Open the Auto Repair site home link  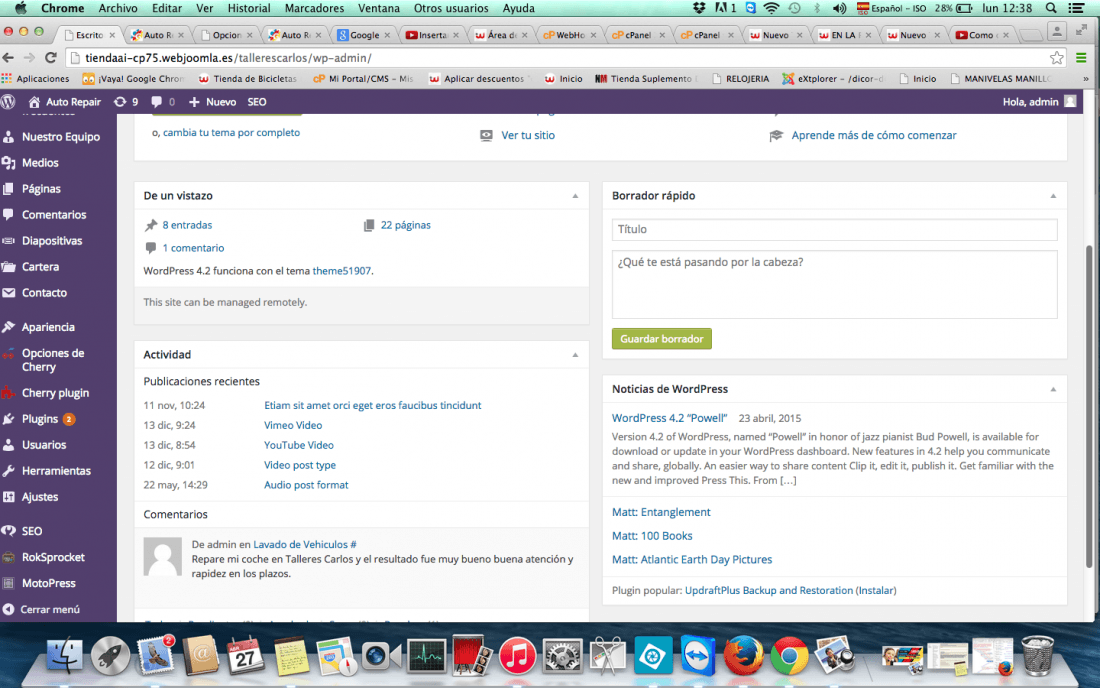[x=65, y=102]
